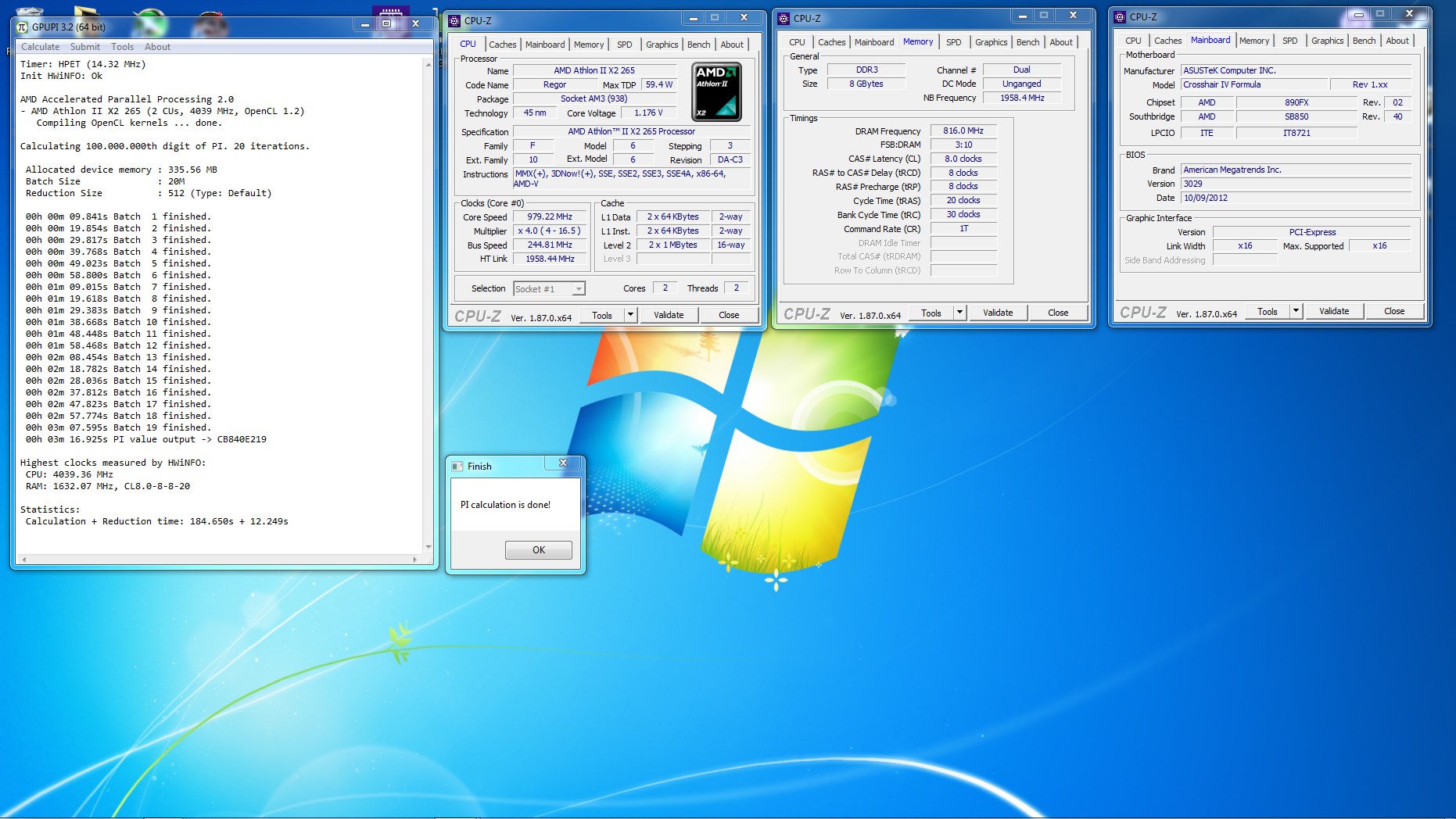Click the Core Speed value 979.22 MHz
The height and width of the screenshot is (819, 1456).
[x=550, y=217]
